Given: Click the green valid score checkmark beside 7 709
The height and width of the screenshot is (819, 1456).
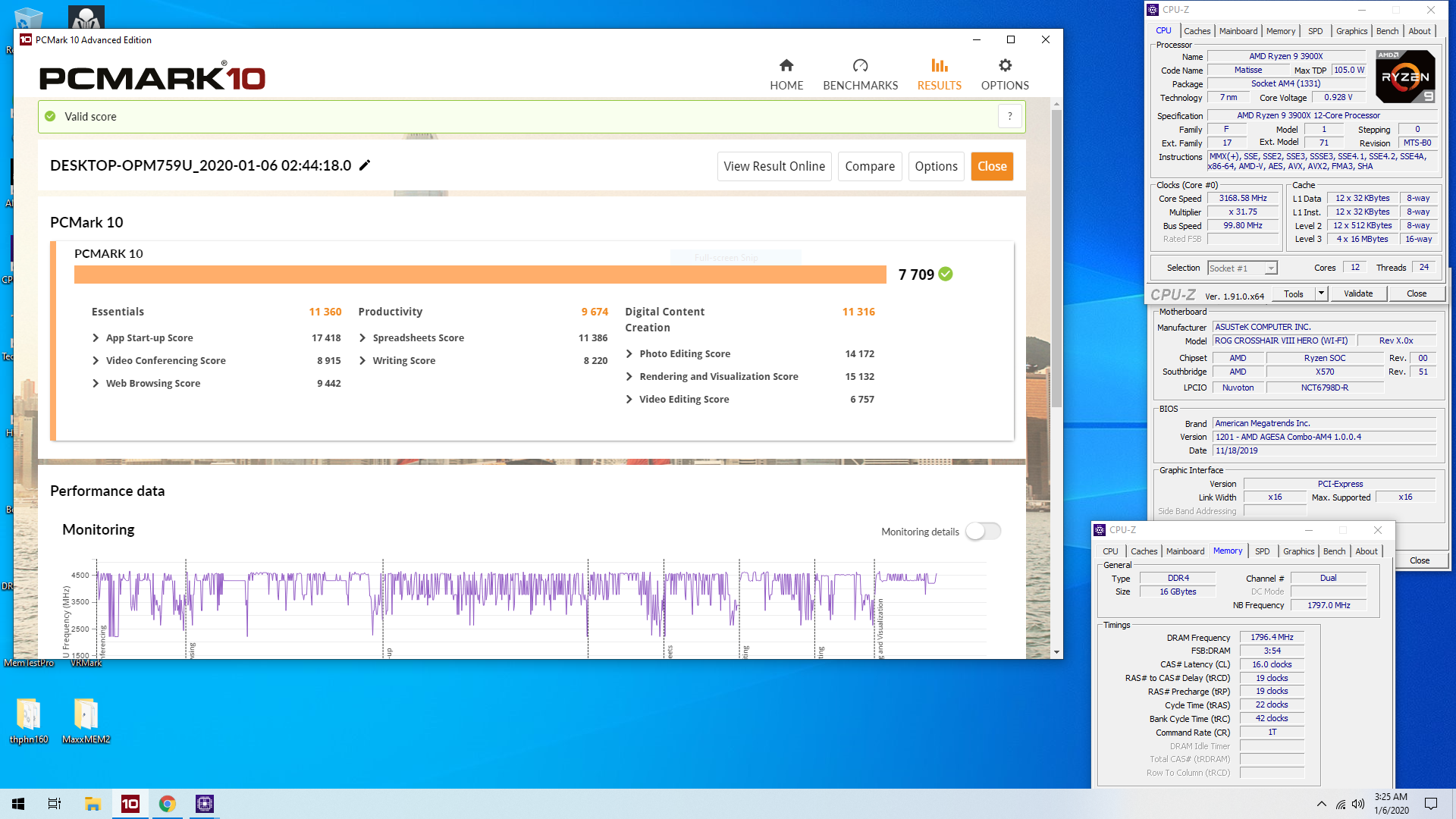Looking at the screenshot, I should tap(946, 274).
